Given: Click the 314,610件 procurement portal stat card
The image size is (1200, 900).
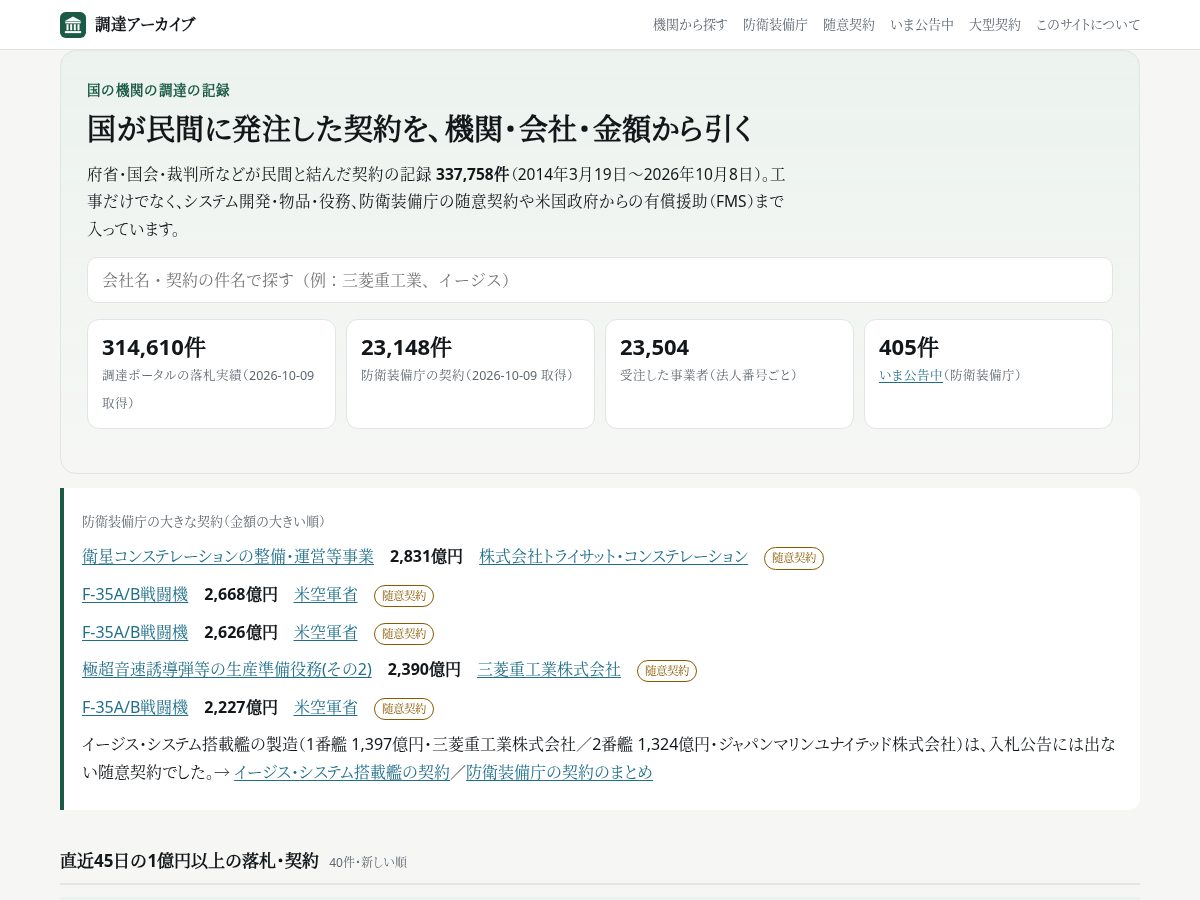Looking at the screenshot, I should (211, 374).
